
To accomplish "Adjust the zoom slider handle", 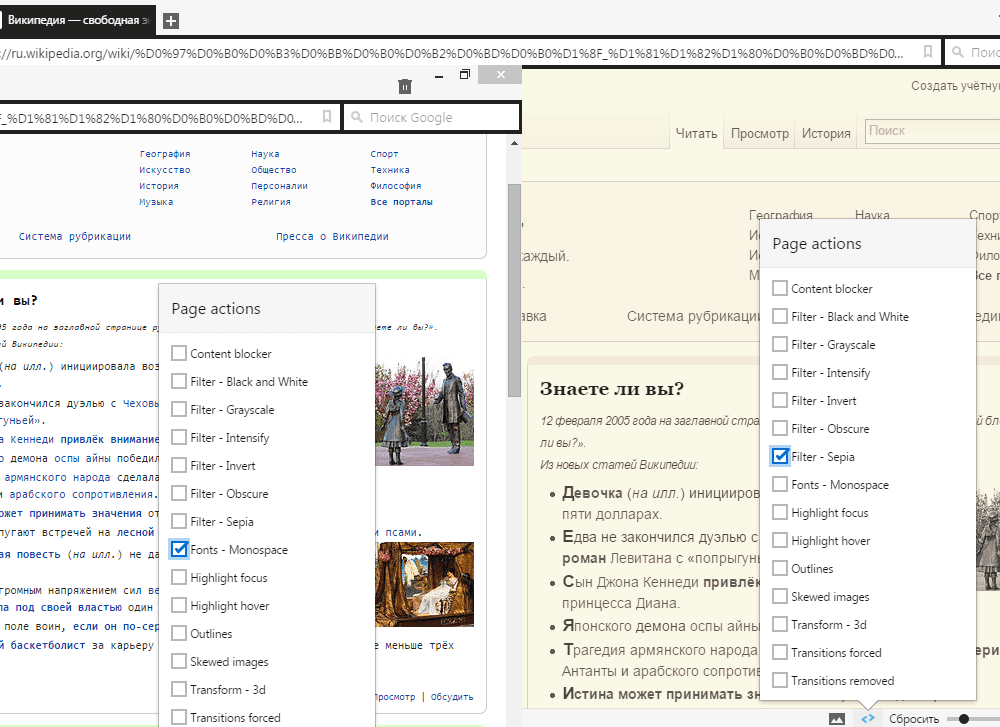I will (964, 719).
